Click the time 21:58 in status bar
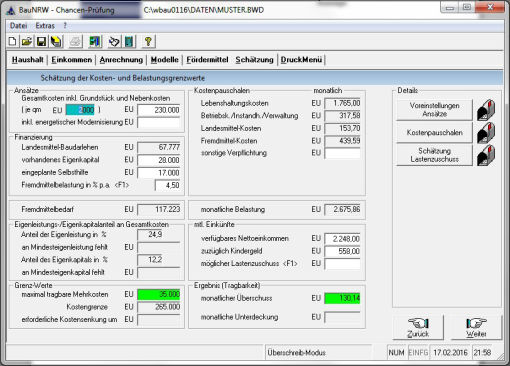Screen dimensions: 510x366 tap(482, 353)
